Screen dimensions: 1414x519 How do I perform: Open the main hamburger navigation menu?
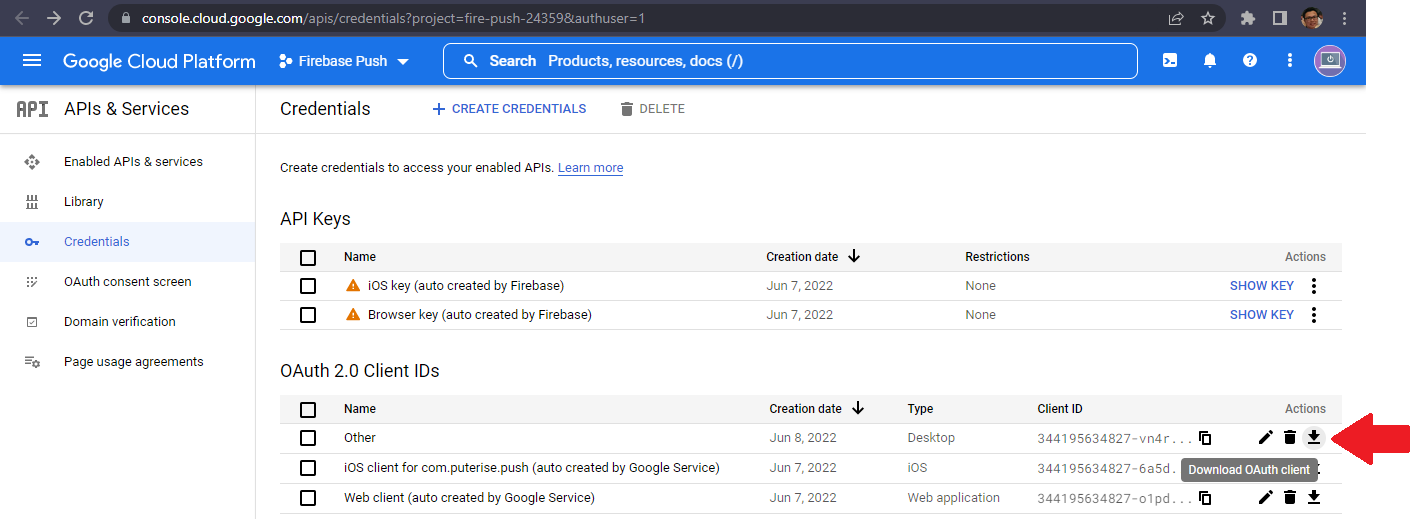point(32,61)
